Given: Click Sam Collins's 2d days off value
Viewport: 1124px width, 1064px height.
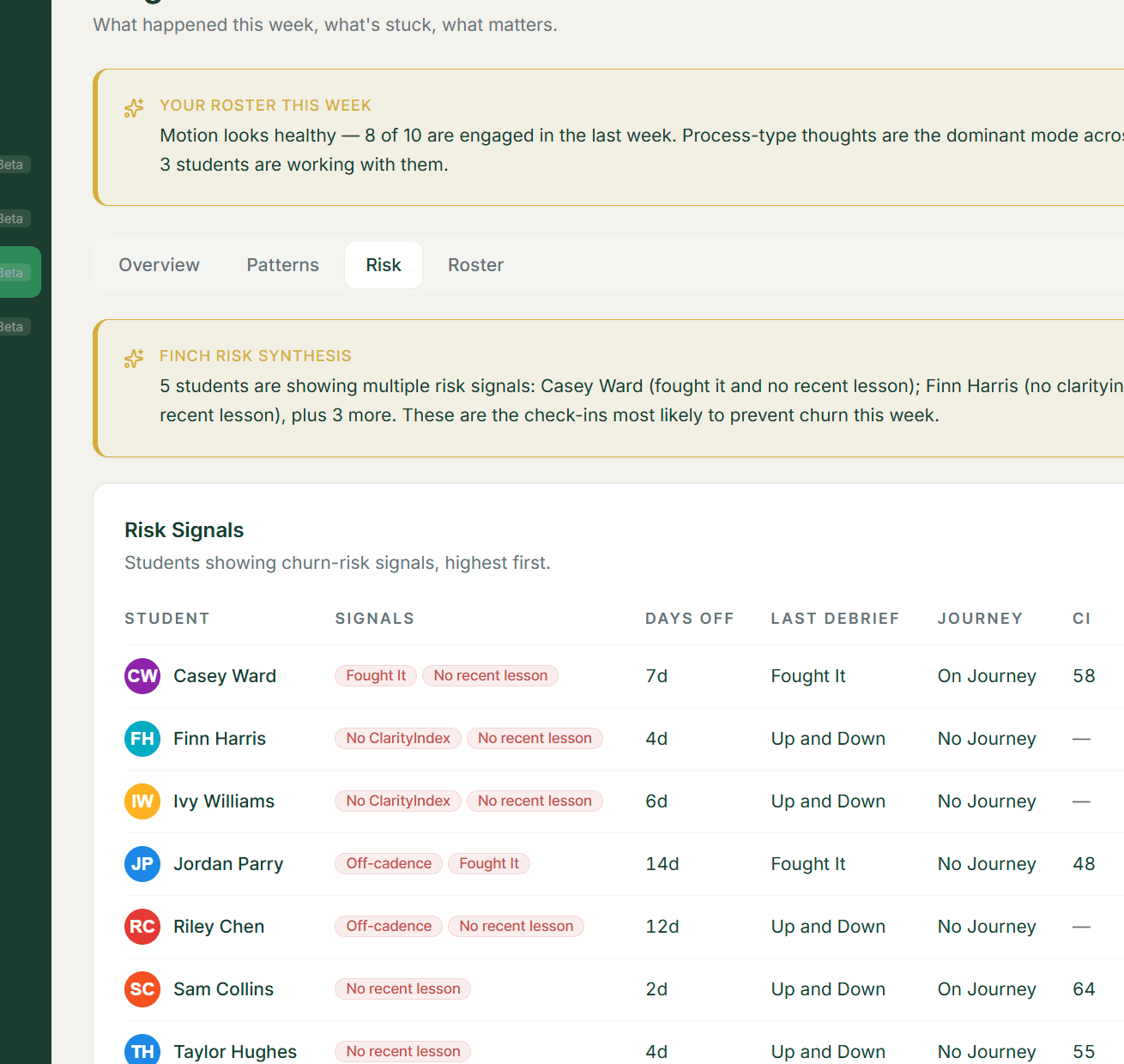Looking at the screenshot, I should (x=656, y=989).
